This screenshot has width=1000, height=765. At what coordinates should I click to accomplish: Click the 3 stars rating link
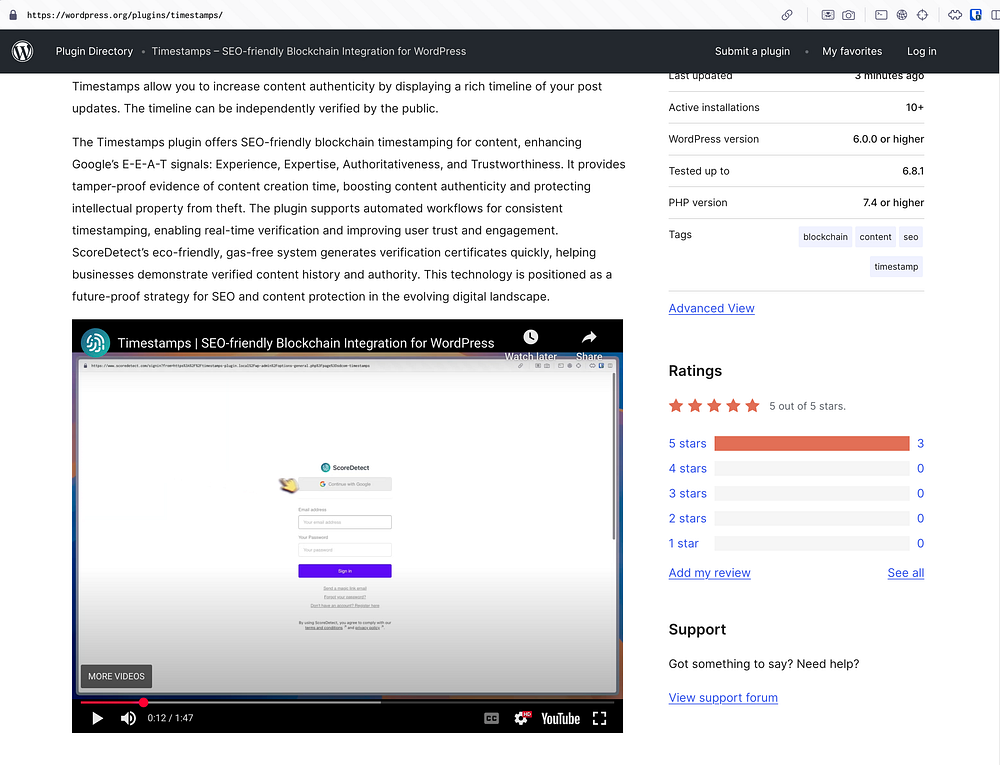click(688, 493)
